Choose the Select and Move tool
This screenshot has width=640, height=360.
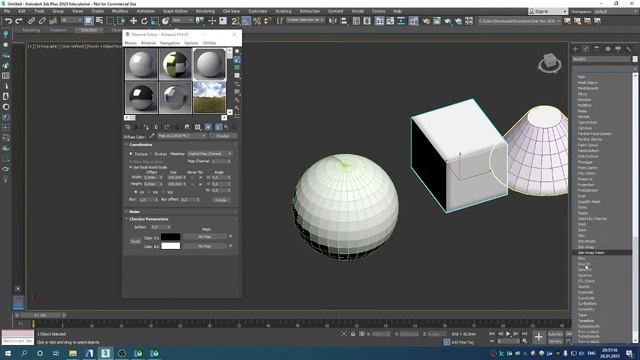click(x=133, y=21)
